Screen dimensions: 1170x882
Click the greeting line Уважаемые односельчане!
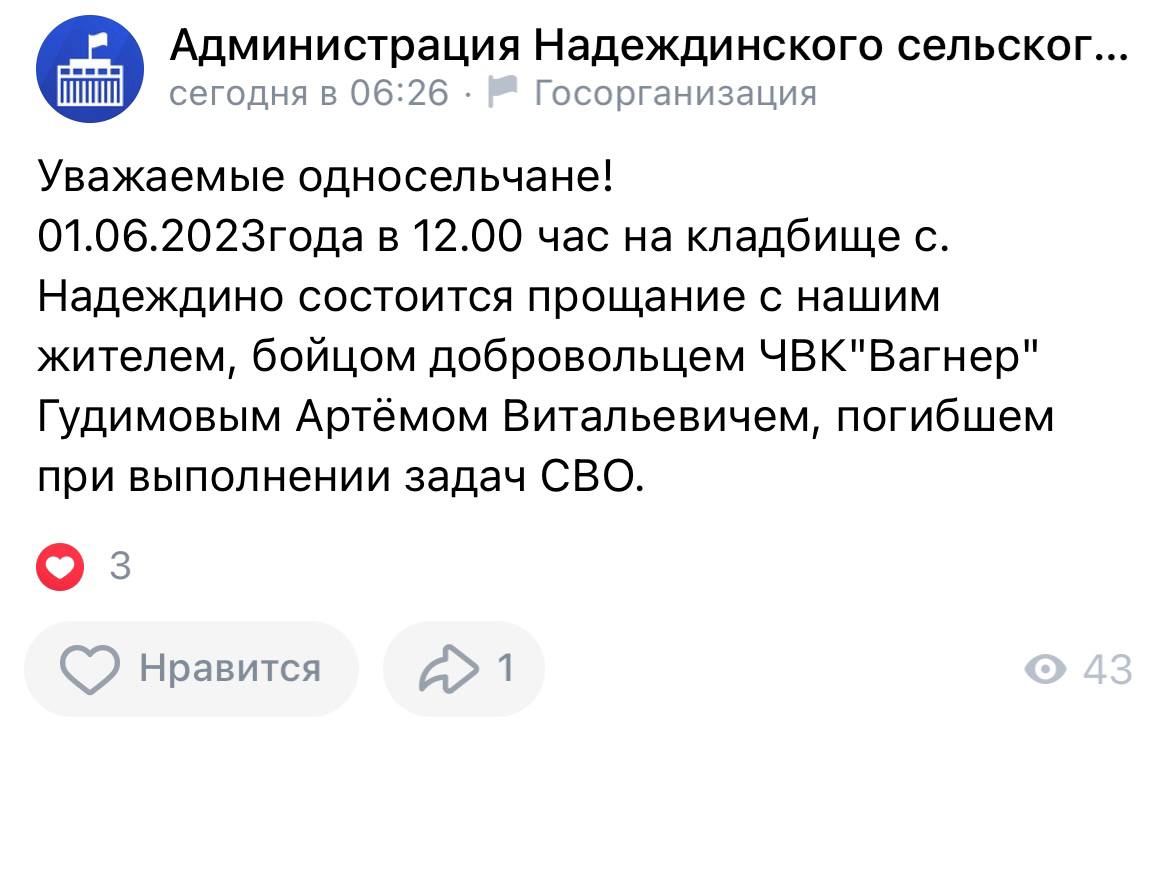coord(326,179)
